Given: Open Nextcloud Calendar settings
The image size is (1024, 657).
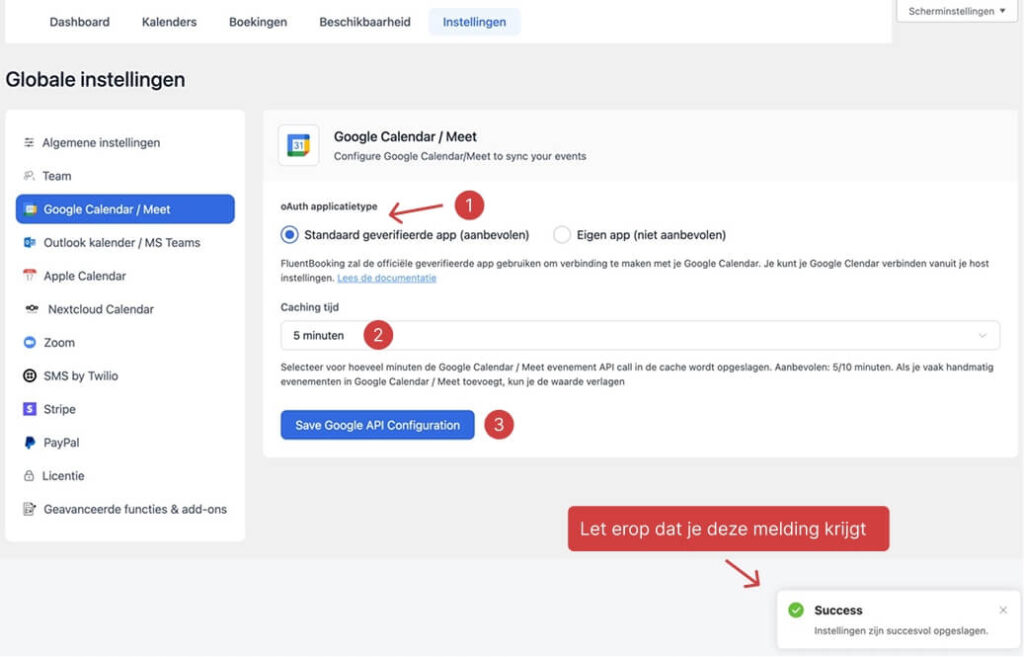Looking at the screenshot, I should [125, 309].
